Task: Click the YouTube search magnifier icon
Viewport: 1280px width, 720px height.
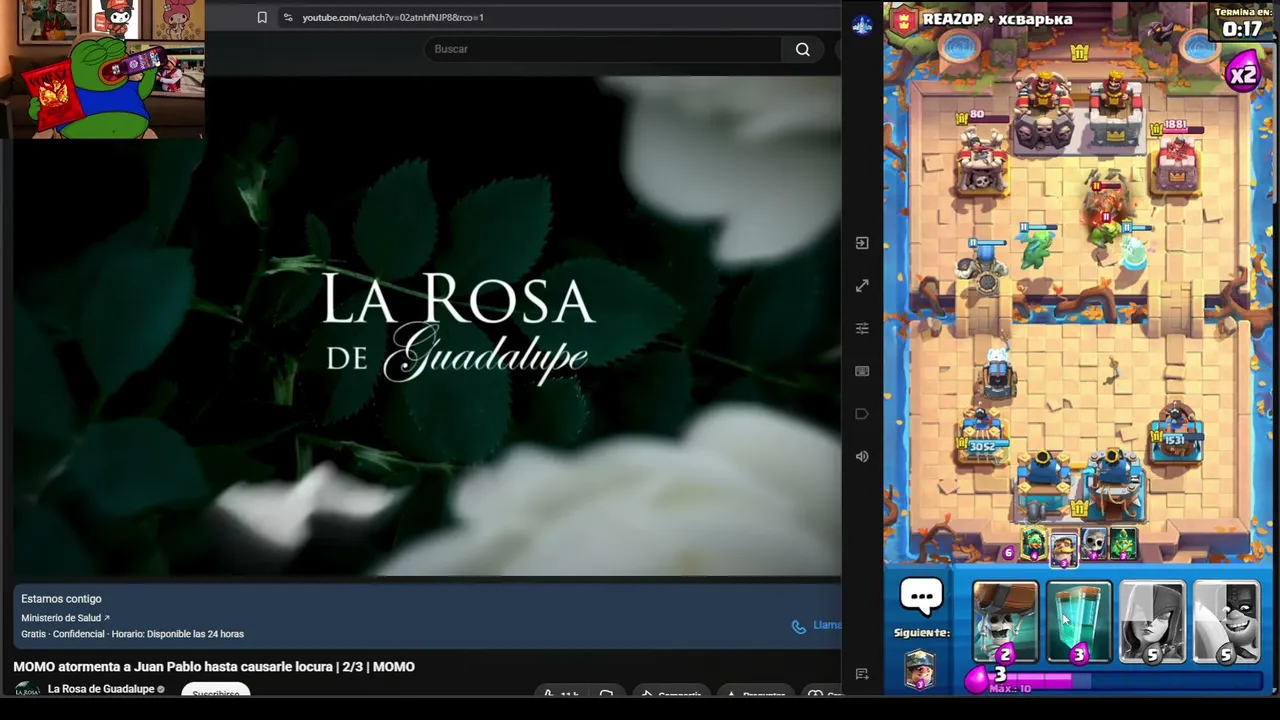Action: pos(802,49)
